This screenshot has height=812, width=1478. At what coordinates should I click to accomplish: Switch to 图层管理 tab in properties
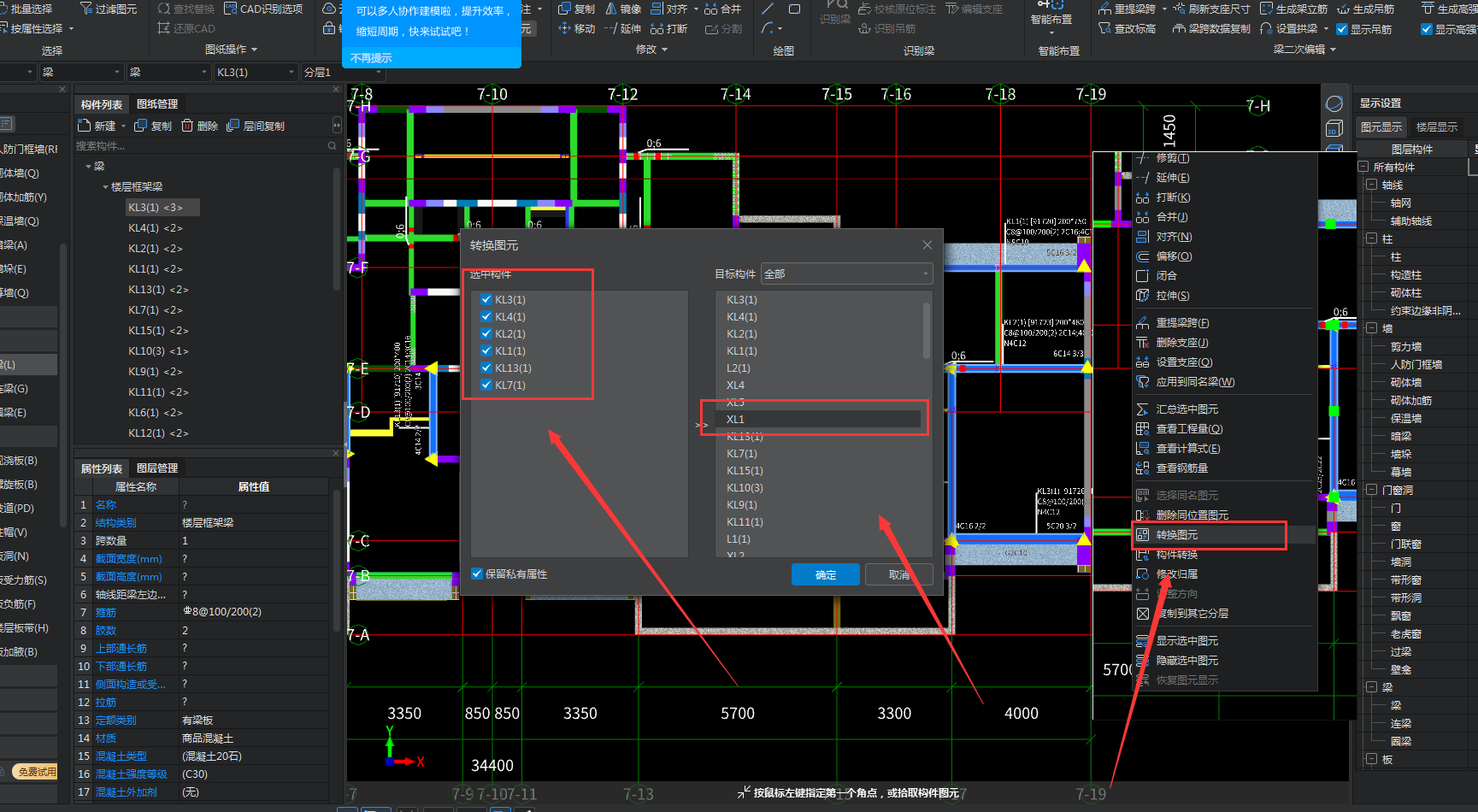[x=157, y=468]
